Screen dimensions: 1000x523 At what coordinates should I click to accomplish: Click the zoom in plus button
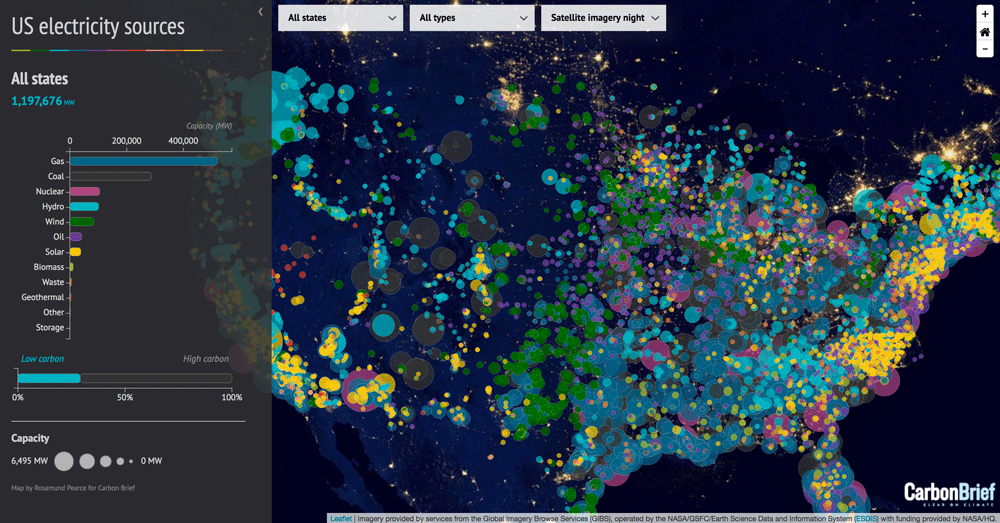985,15
